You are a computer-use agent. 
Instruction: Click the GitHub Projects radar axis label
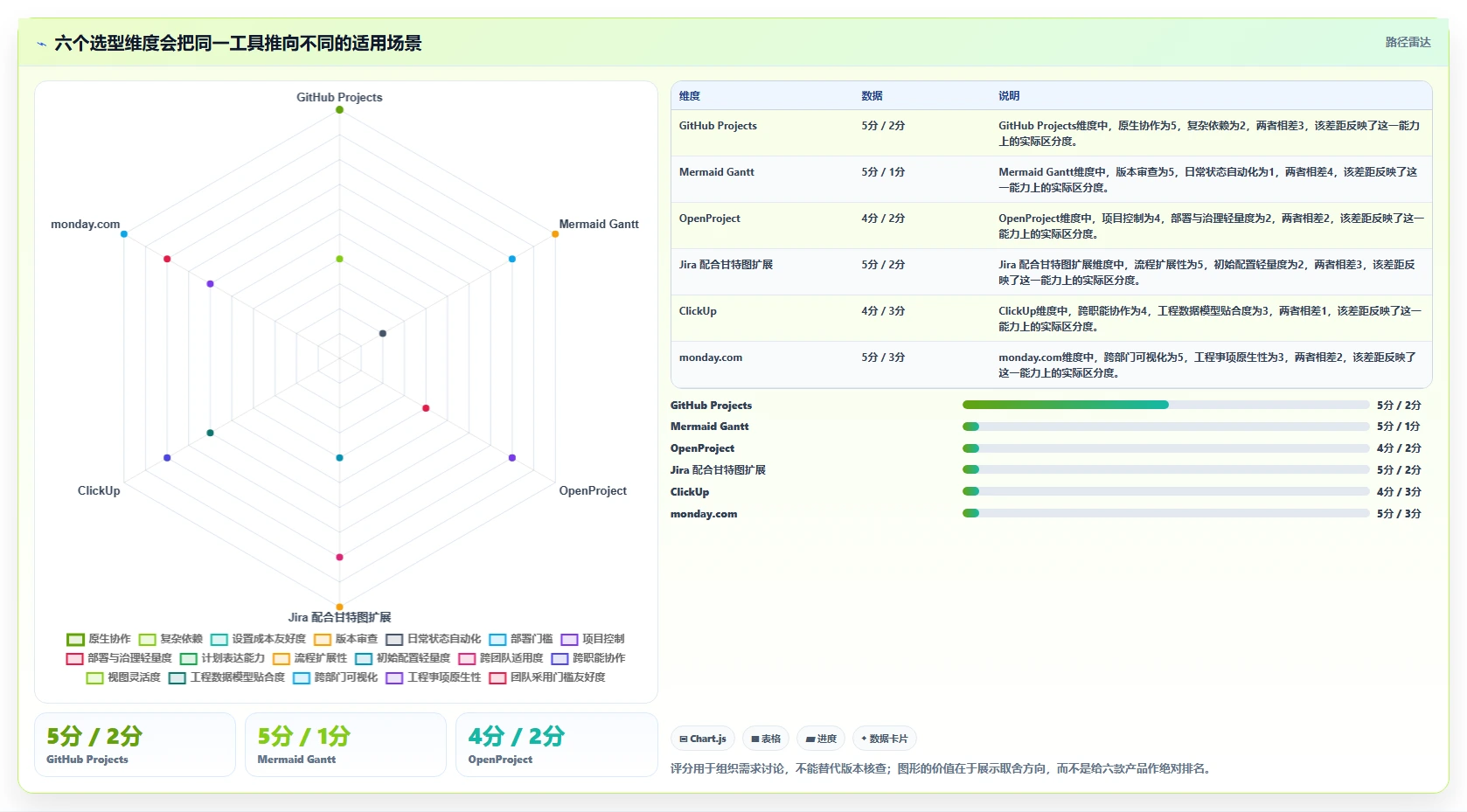tap(339, 97)
